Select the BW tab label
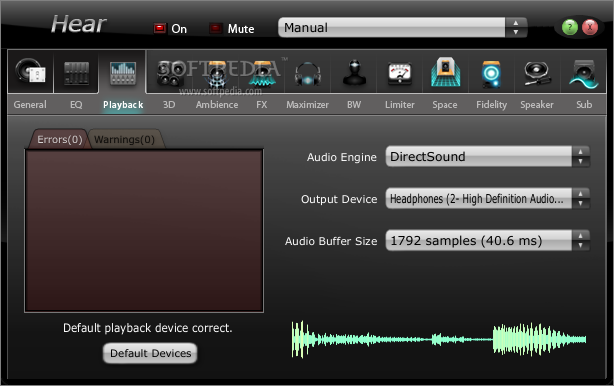This screenshot has width=614, height=386. pyautogui.click(x=354, y=105)
